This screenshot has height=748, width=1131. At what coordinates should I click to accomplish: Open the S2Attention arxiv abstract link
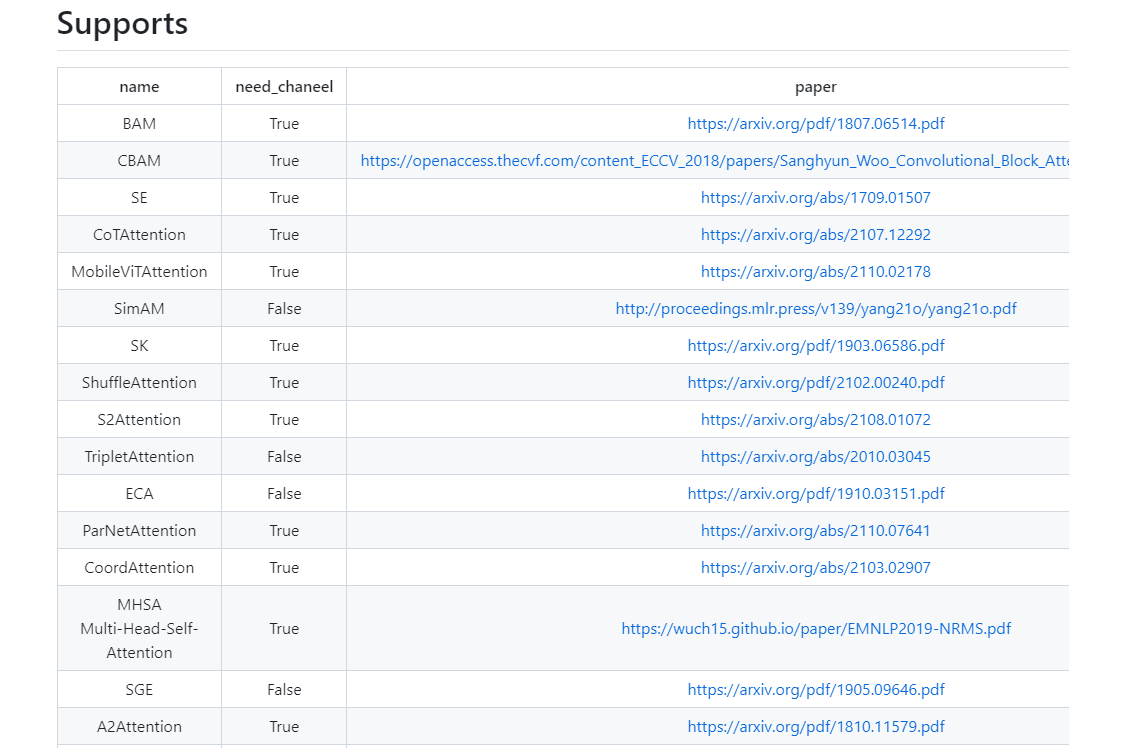pyautogui.click(x=816, y=419)
